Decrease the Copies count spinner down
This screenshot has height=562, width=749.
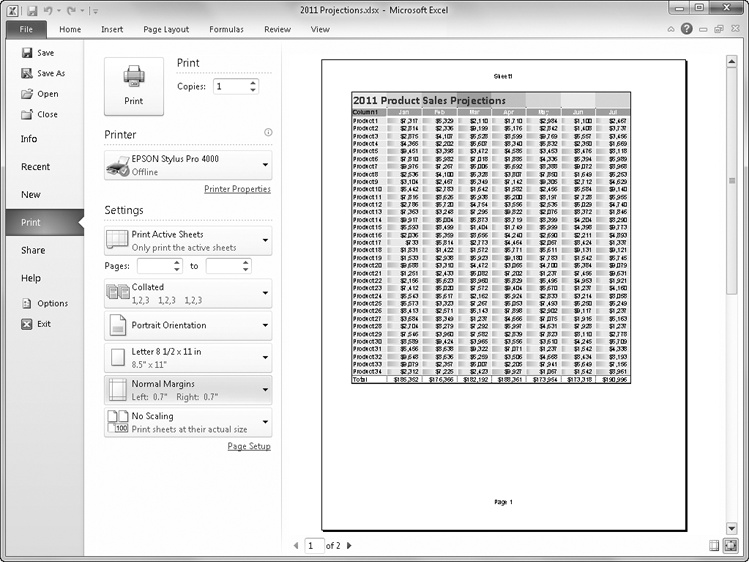tap(253, 90)
